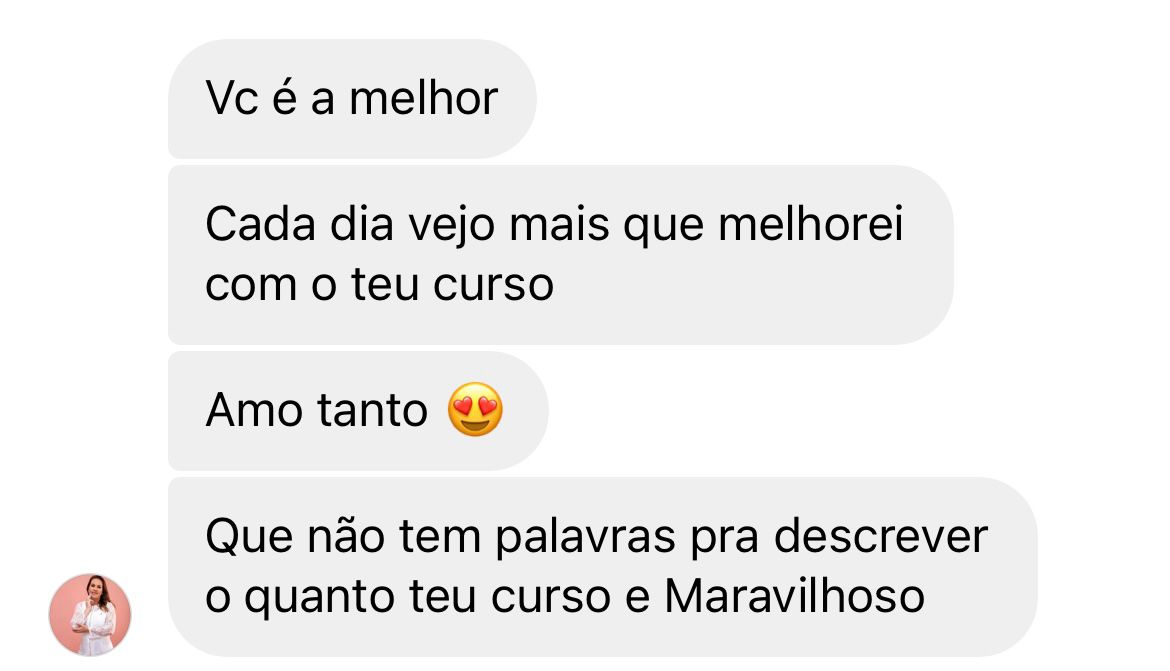Open the sender's round profile avatar

click(x=90, y=614)
